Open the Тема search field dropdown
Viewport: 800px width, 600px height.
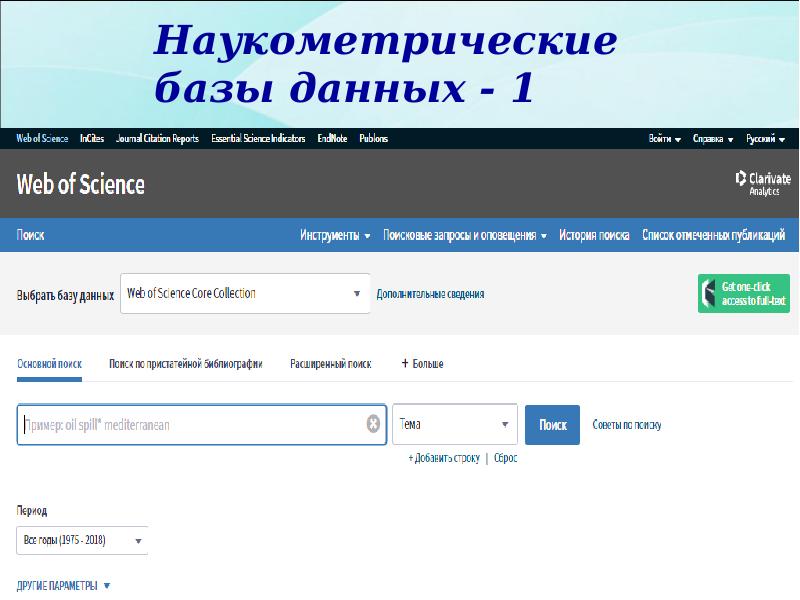click(455, 424)
